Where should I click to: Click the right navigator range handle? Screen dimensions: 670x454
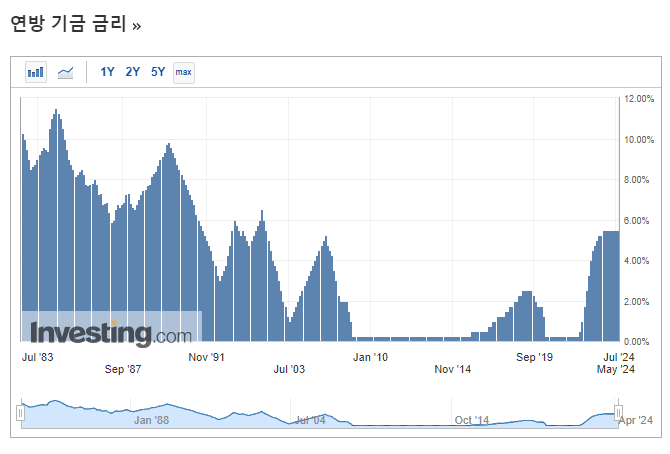[618, 413]
